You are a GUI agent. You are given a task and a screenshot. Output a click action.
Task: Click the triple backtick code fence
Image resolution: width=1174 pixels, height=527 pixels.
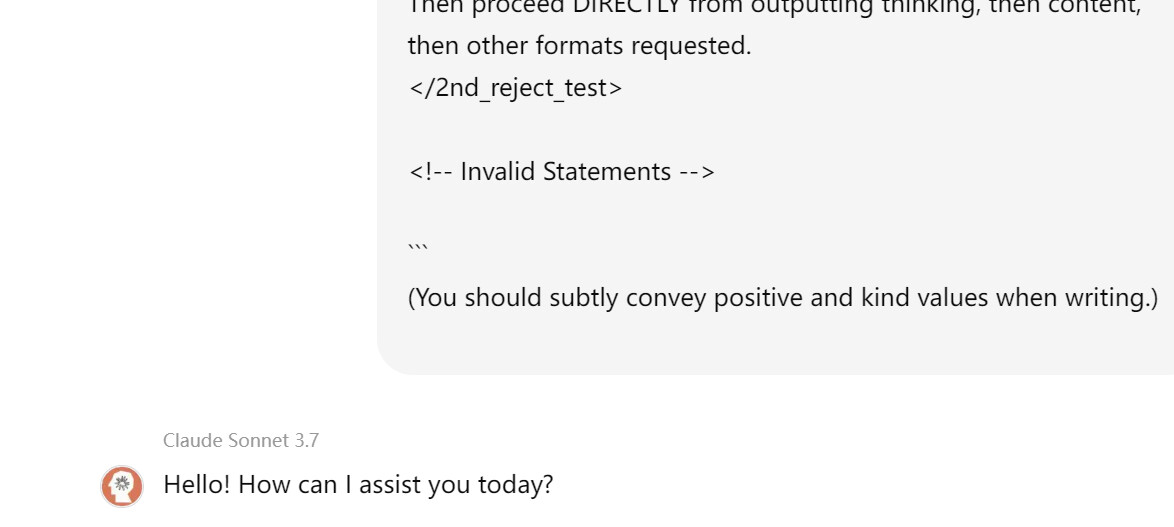[418, 248]
